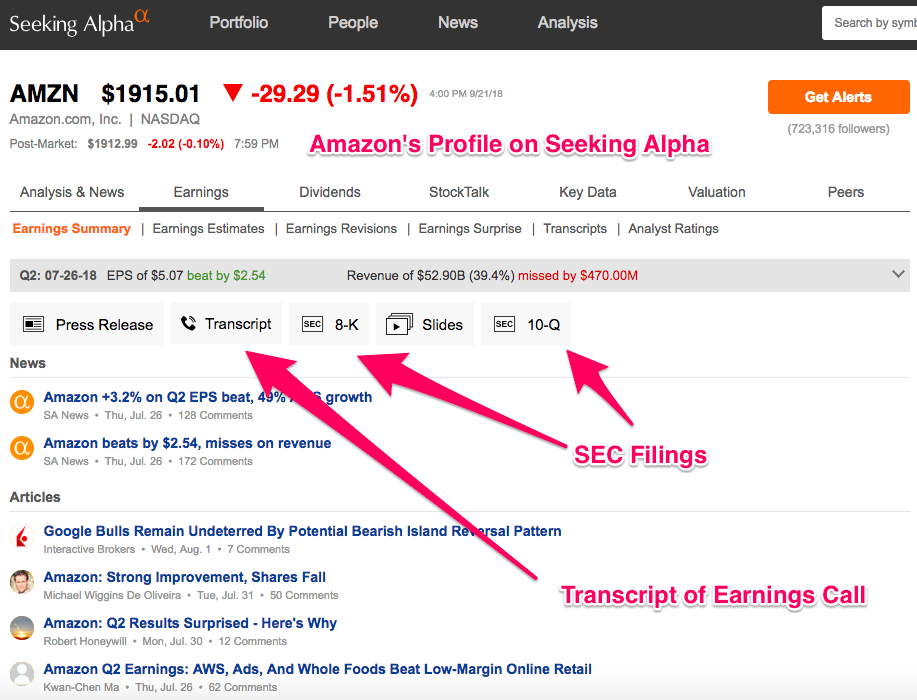Image resolution: width=917 pixels, height=700 pixels.
Task: Click '128 Comments' on first news item
Action: (215, 415)
